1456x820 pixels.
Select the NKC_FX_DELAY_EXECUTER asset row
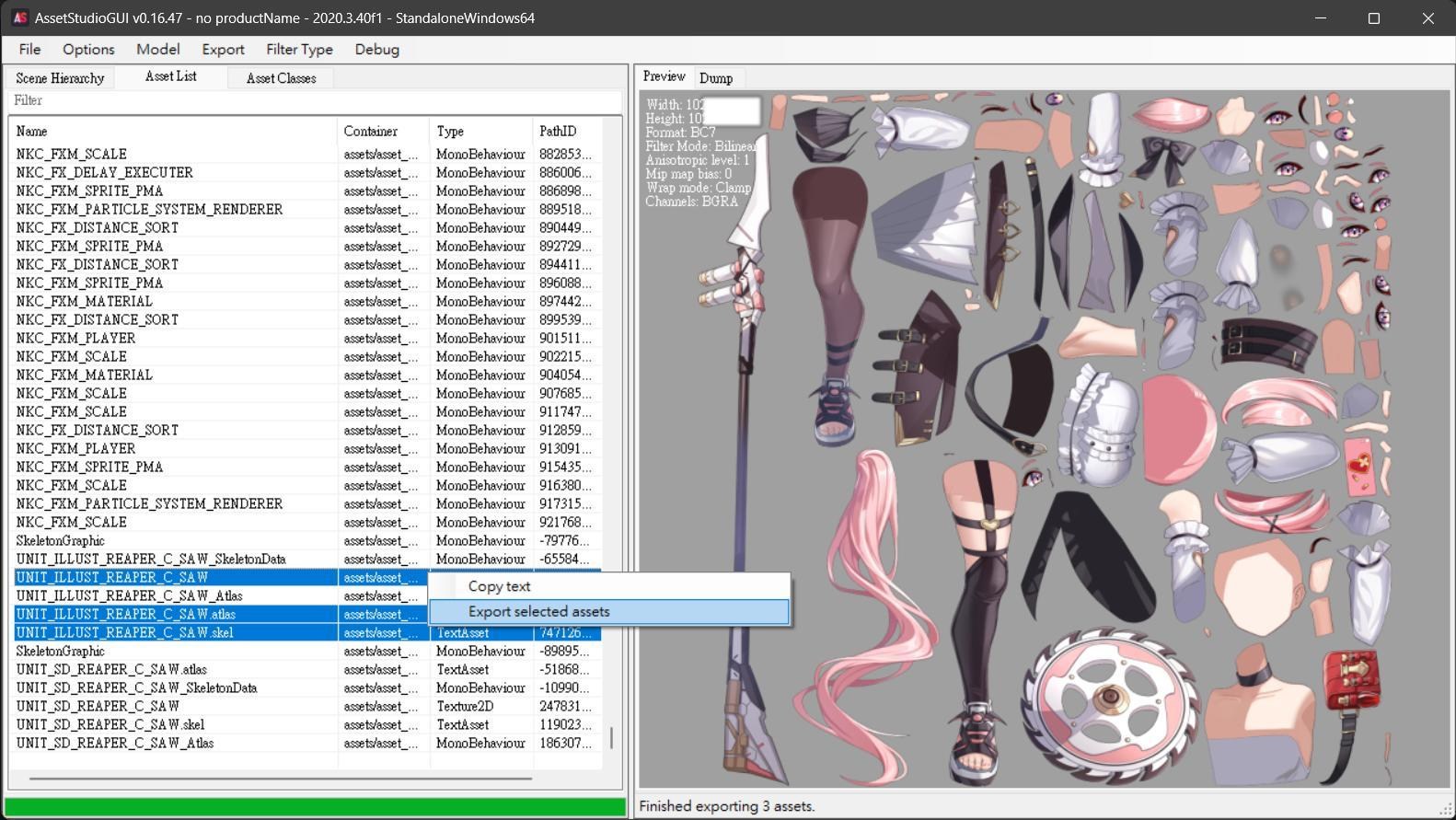(x=104, y=173)
